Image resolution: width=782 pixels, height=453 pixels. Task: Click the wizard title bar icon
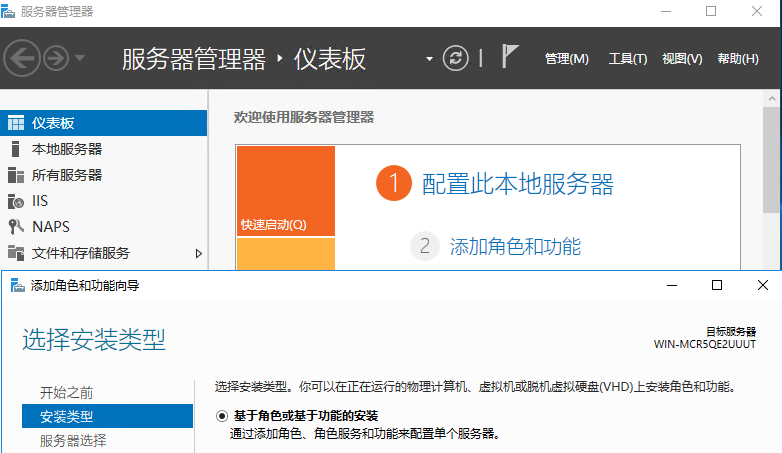[x=17, y=285]
